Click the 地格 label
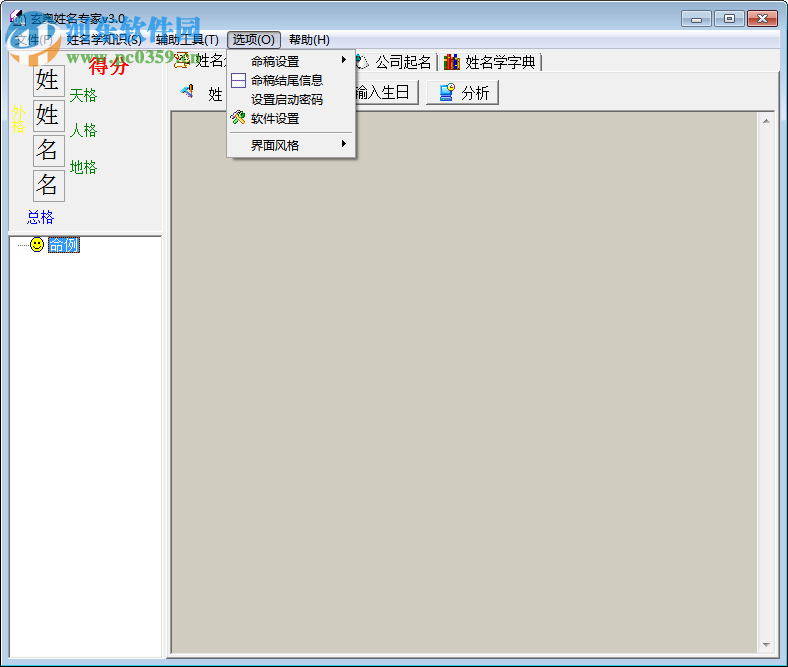The image size is (788, 667). point(83,167)
